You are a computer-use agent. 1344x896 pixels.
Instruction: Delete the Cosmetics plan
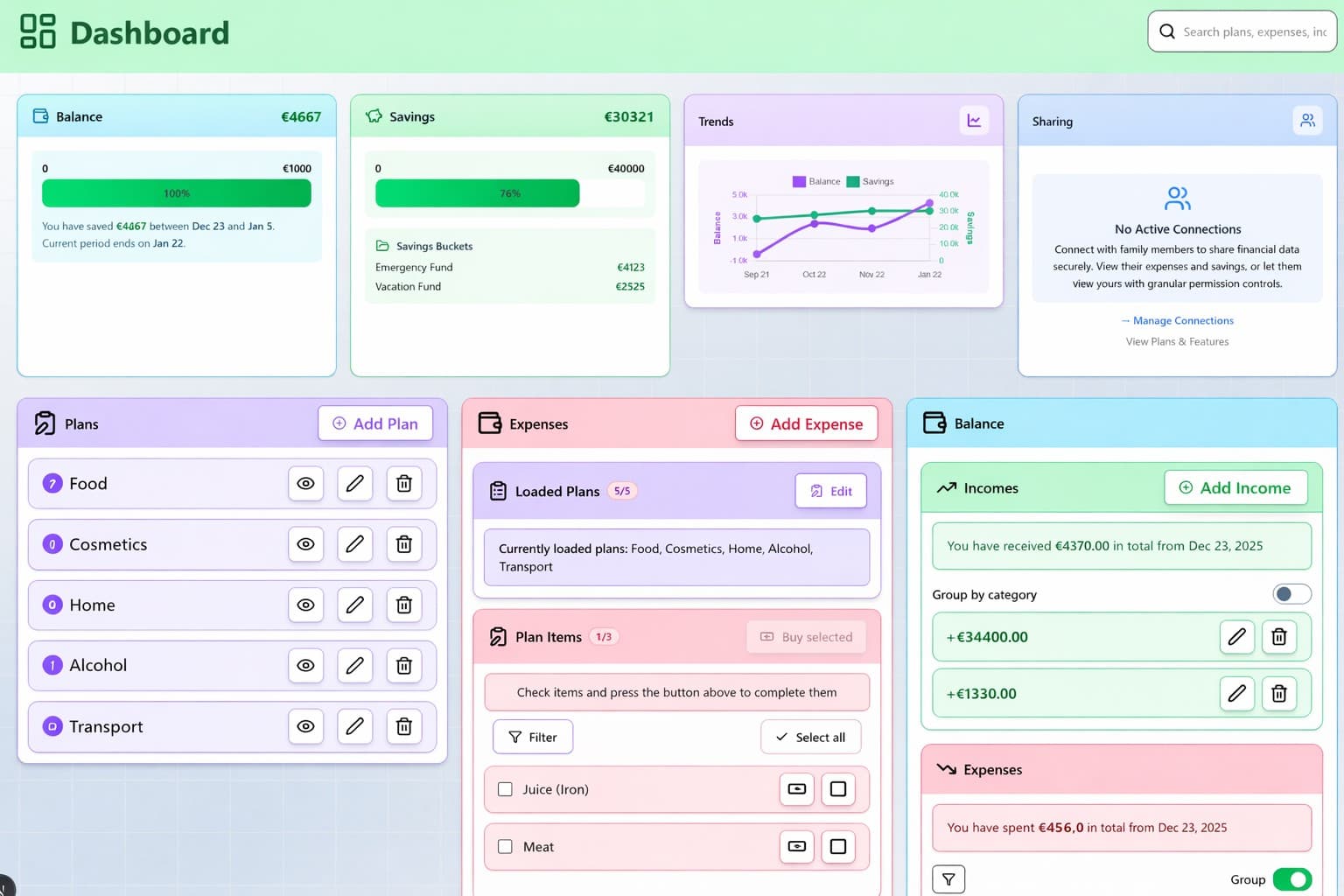click(x=404, y=544)
